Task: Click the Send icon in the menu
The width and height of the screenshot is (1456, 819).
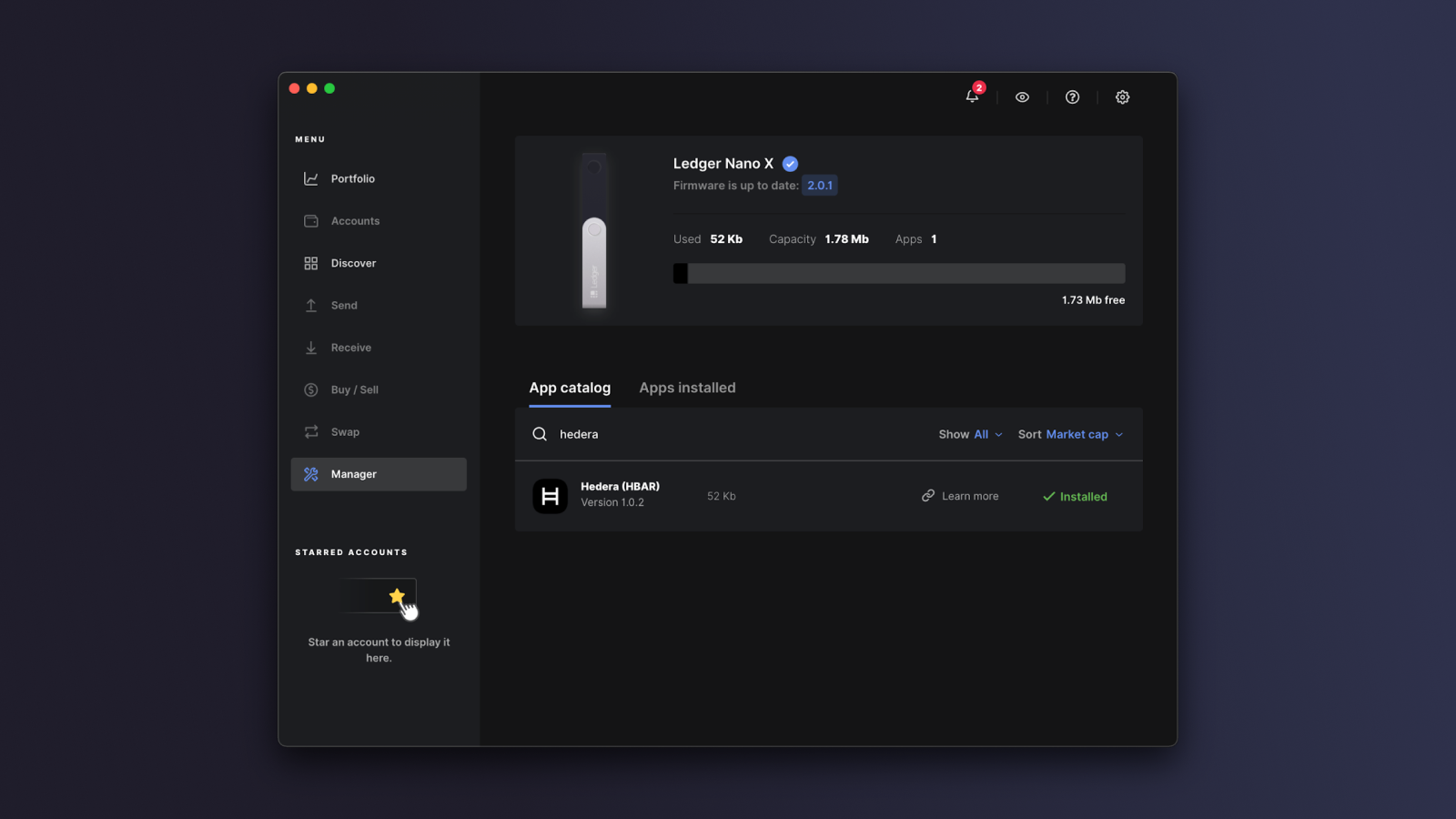Action: coord(311,305)
